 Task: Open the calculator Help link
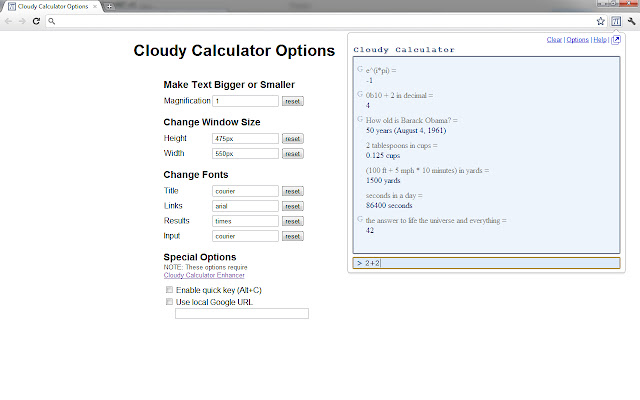tap(599, 40)
